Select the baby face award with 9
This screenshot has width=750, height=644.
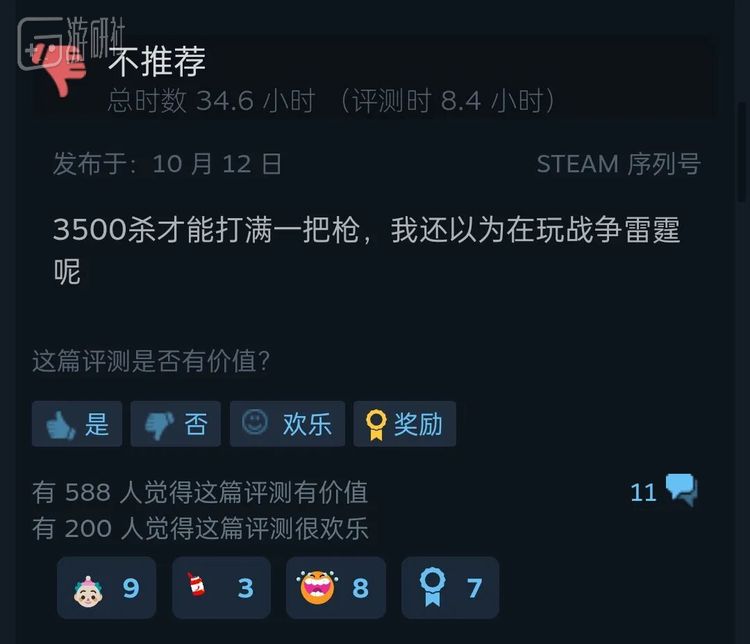tap(106, 588)
